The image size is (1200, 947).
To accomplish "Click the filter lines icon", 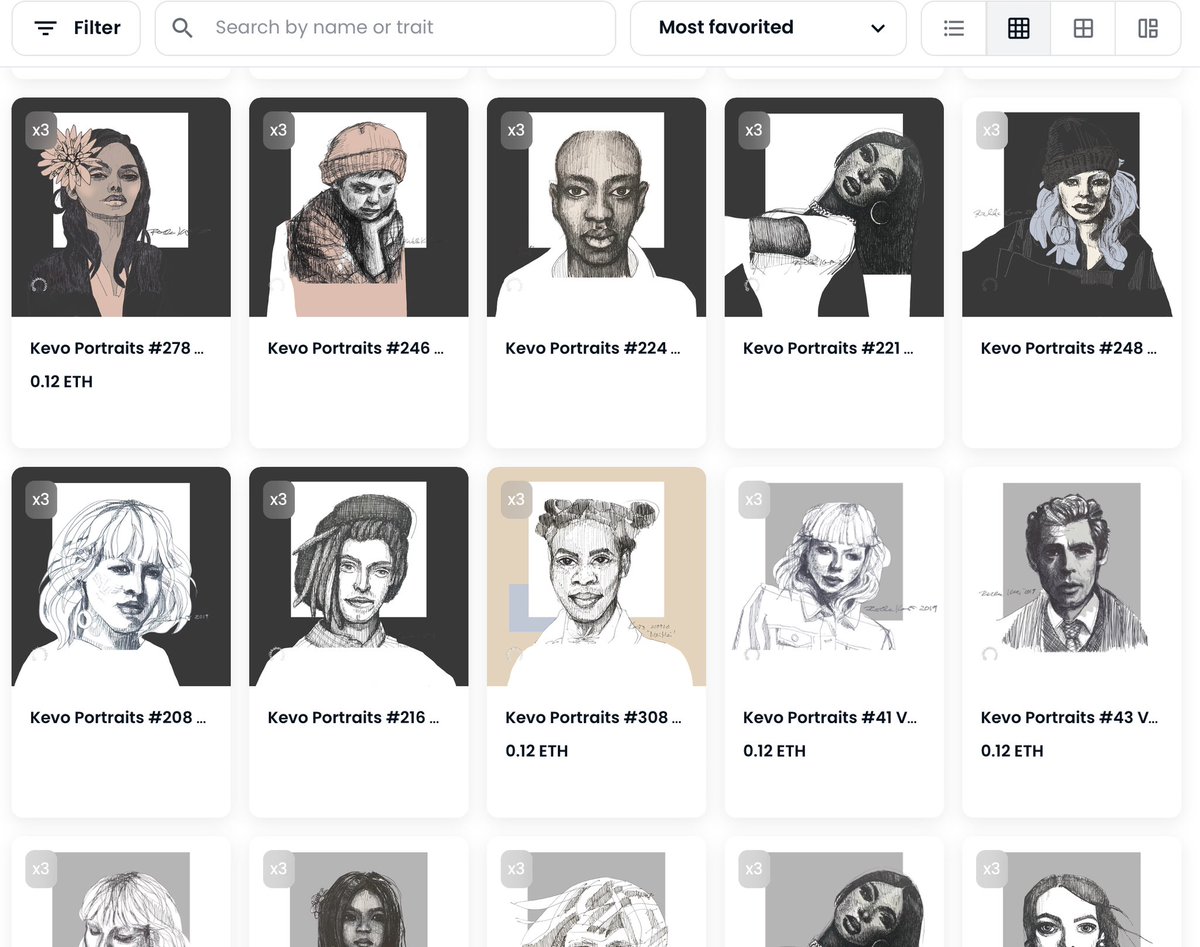I will click(46, 28).
